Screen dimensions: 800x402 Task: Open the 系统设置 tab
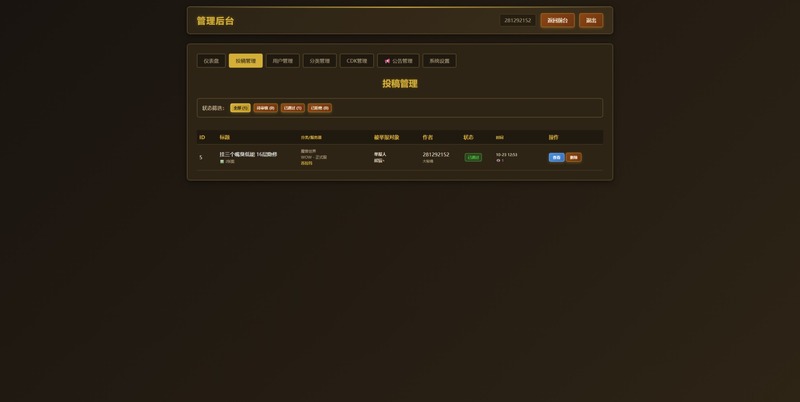tap(439, 61)
